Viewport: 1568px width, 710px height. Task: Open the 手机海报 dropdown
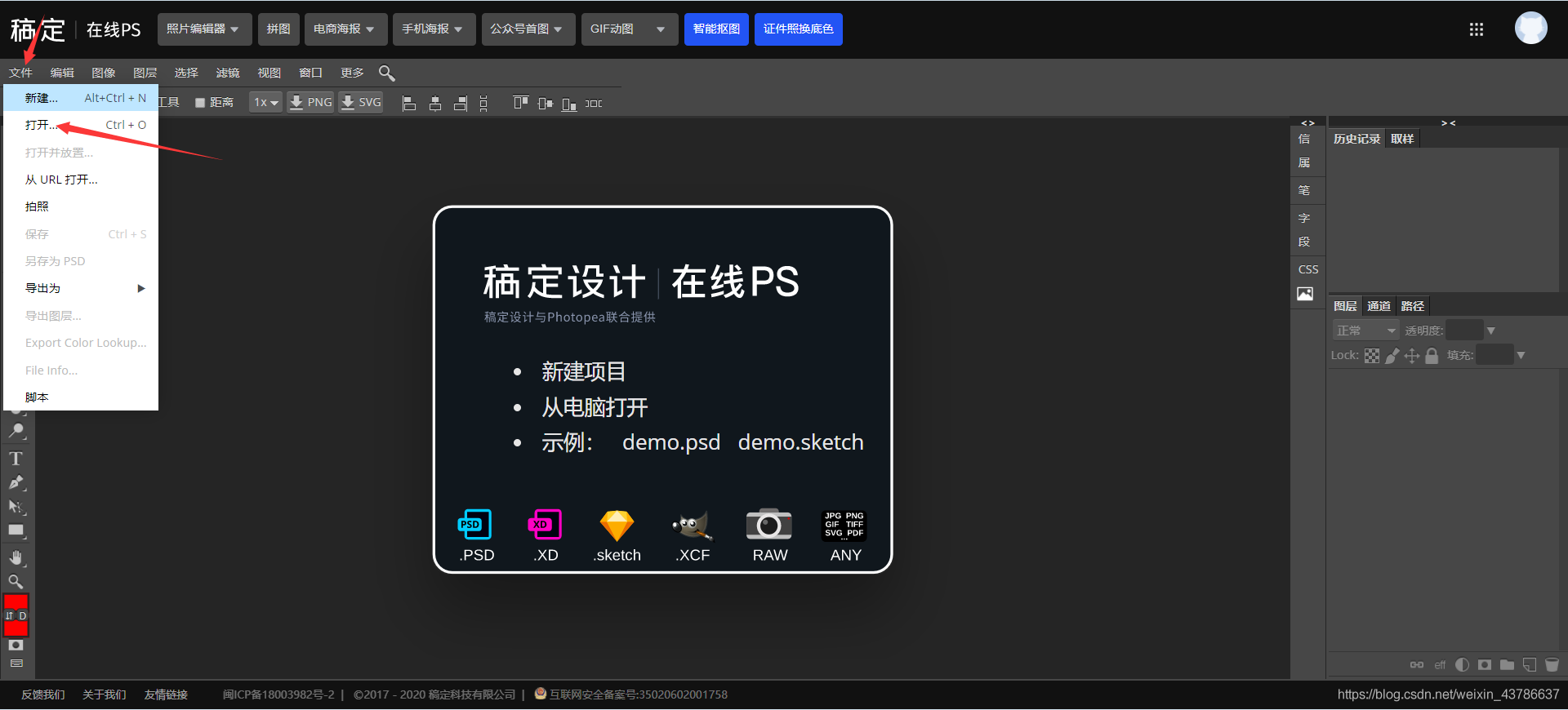click(433, 29)
